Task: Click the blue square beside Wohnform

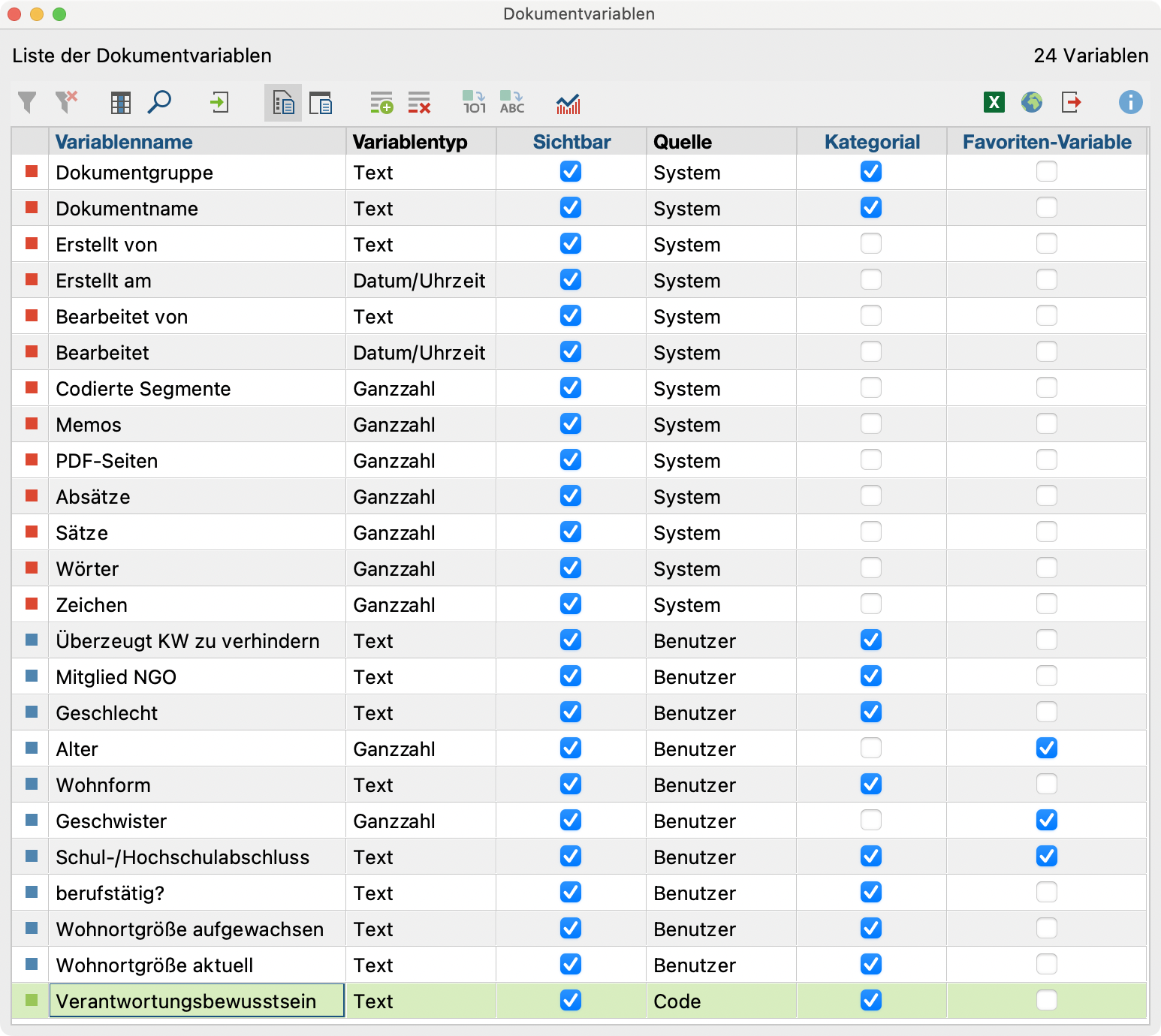Action: (32, 785)
